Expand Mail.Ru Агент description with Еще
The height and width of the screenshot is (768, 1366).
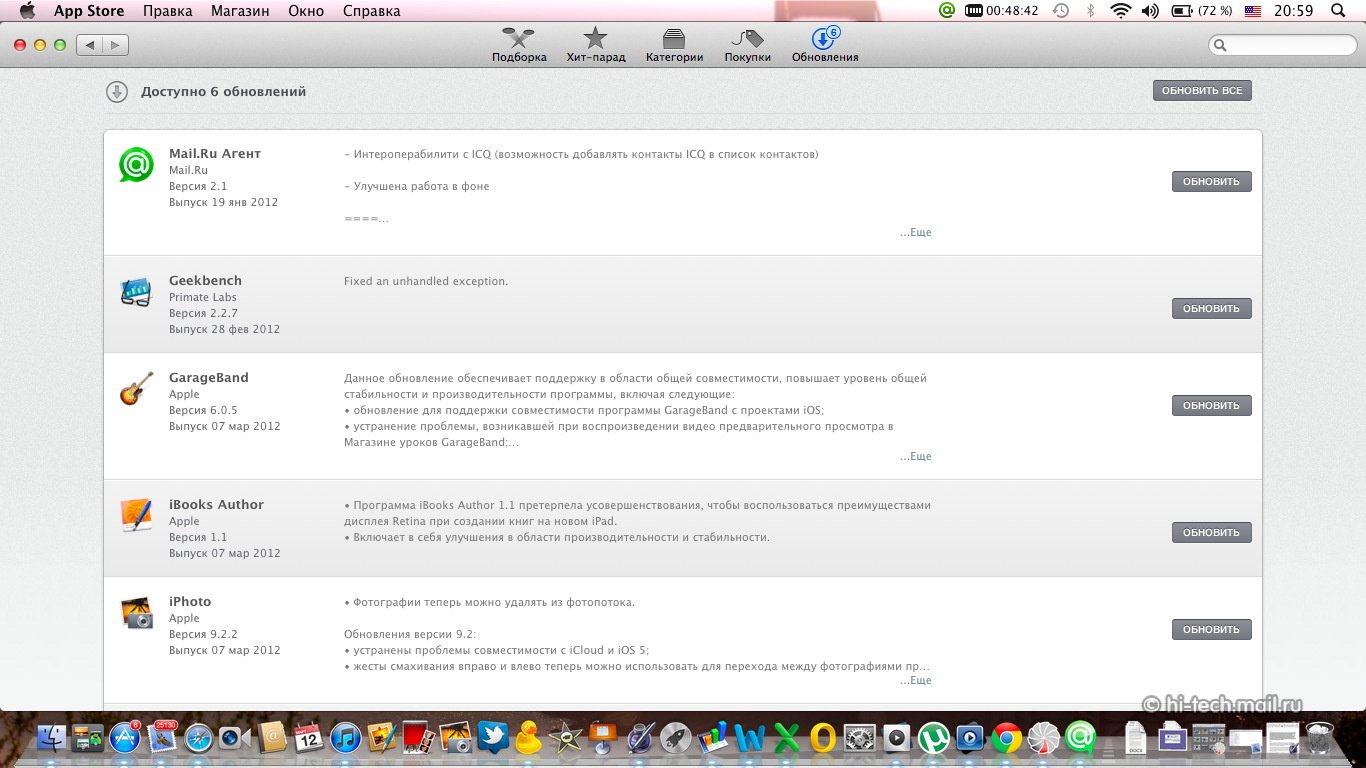(915, 232)
